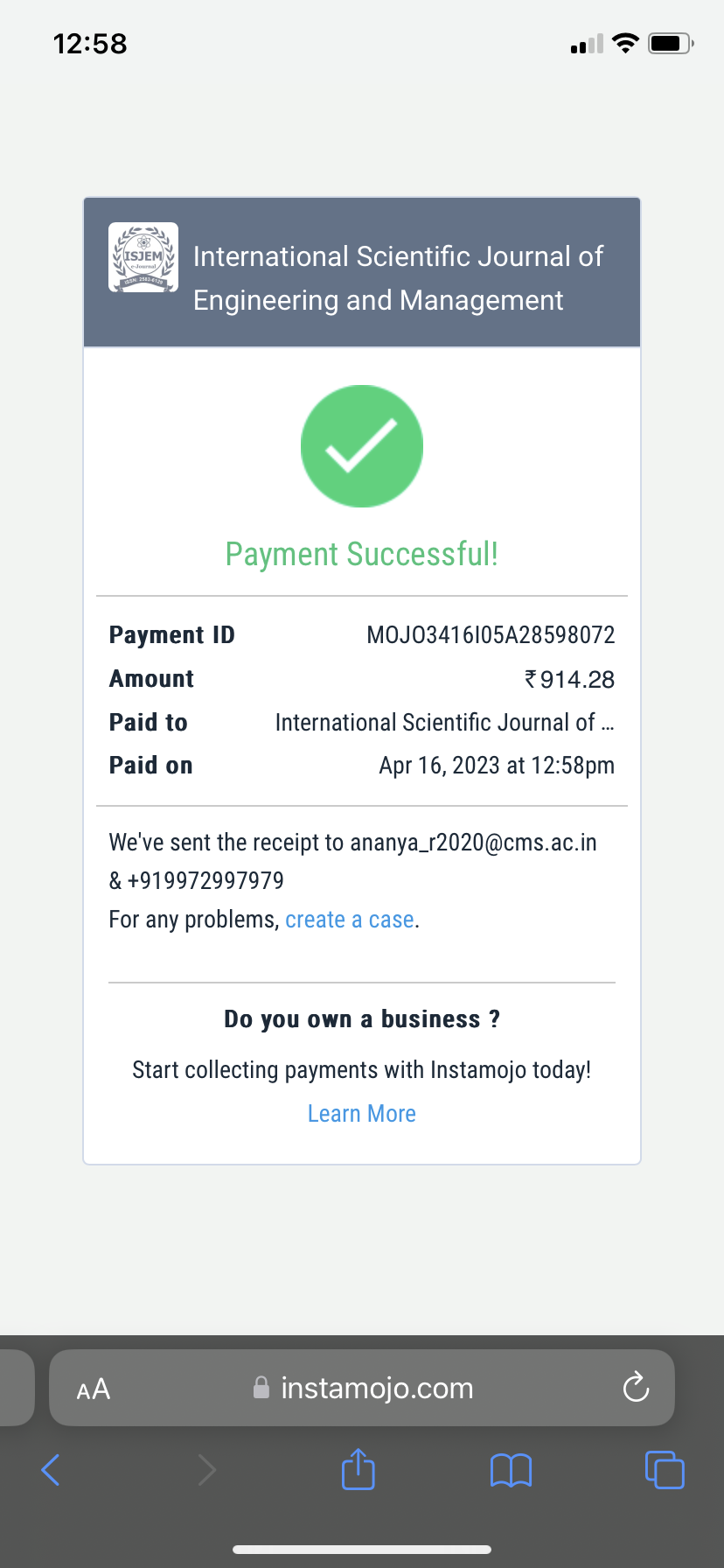
Task: Follow the "Learn More" link
Action: coord(362,1114)
